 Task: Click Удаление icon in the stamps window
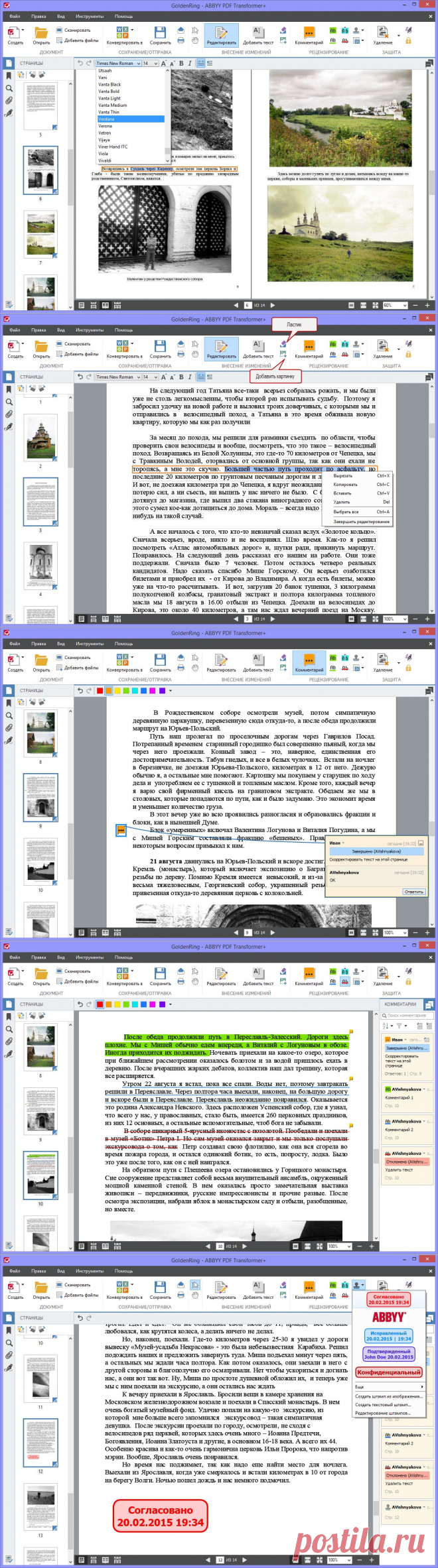[382, 1286]
